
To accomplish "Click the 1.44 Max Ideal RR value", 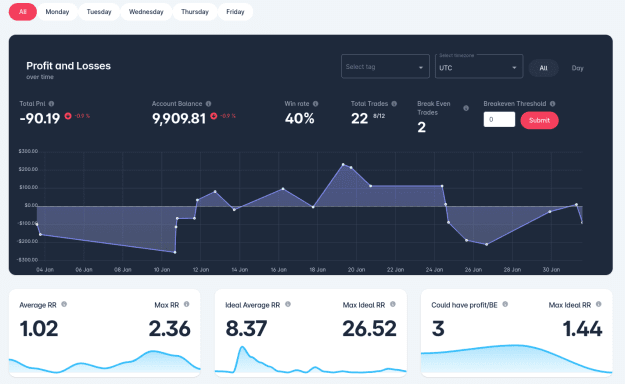I will pyautogui.click(x=582, y=329).
